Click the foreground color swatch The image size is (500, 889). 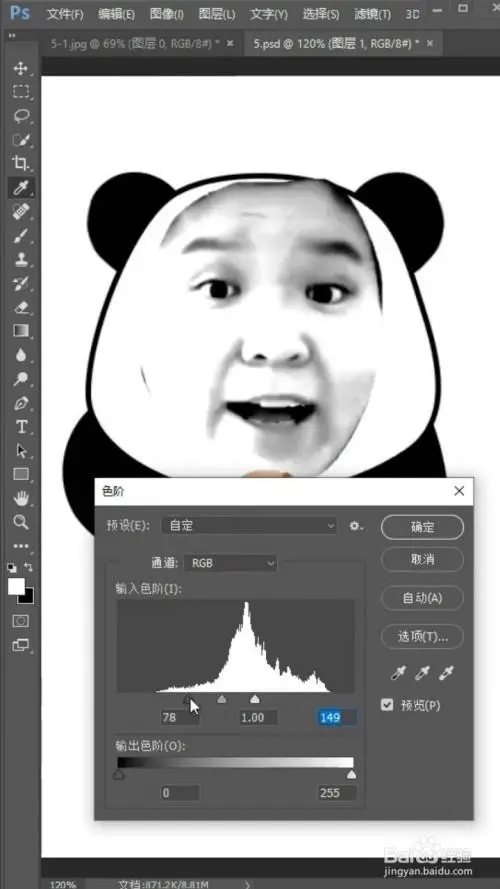[x=15, y=586]
